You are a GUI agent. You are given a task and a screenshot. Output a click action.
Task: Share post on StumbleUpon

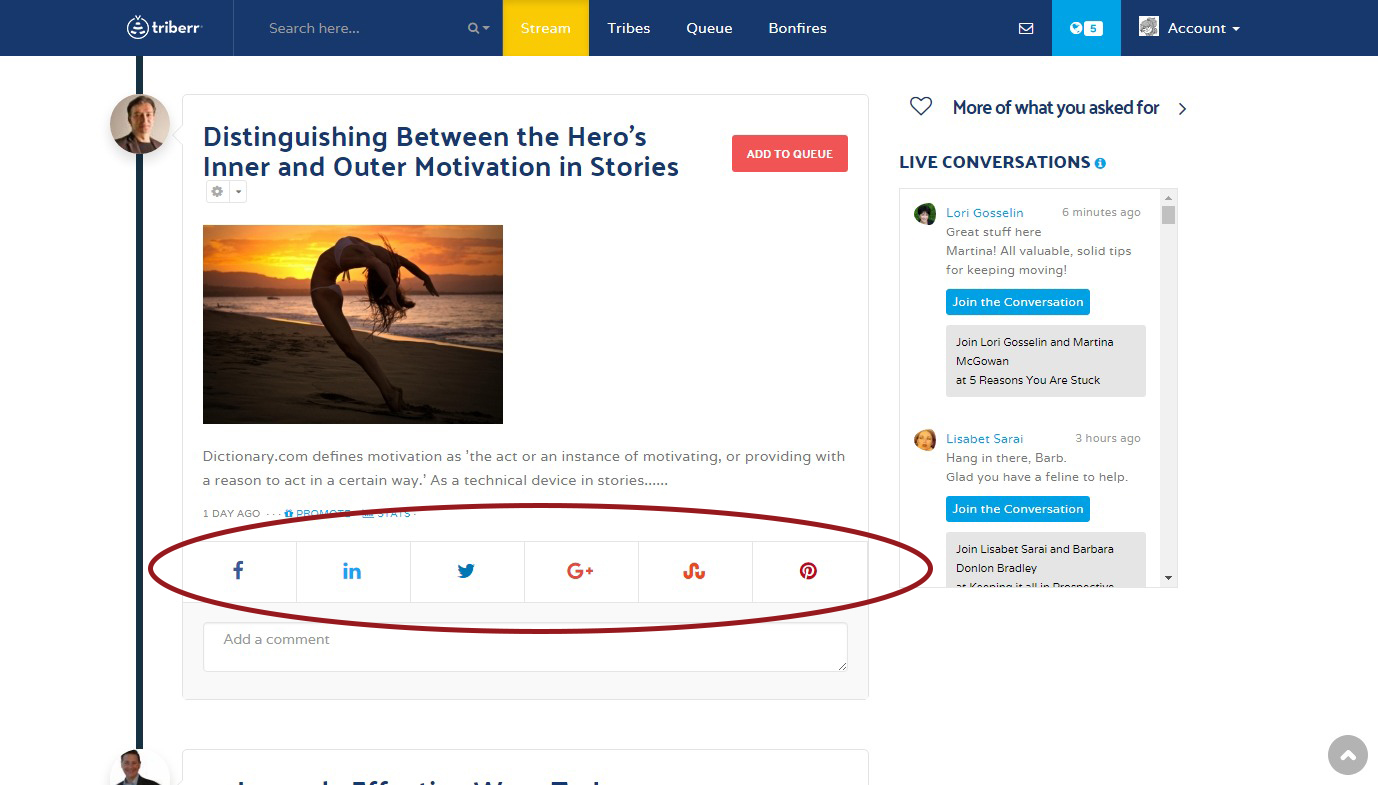click(694, 571)
